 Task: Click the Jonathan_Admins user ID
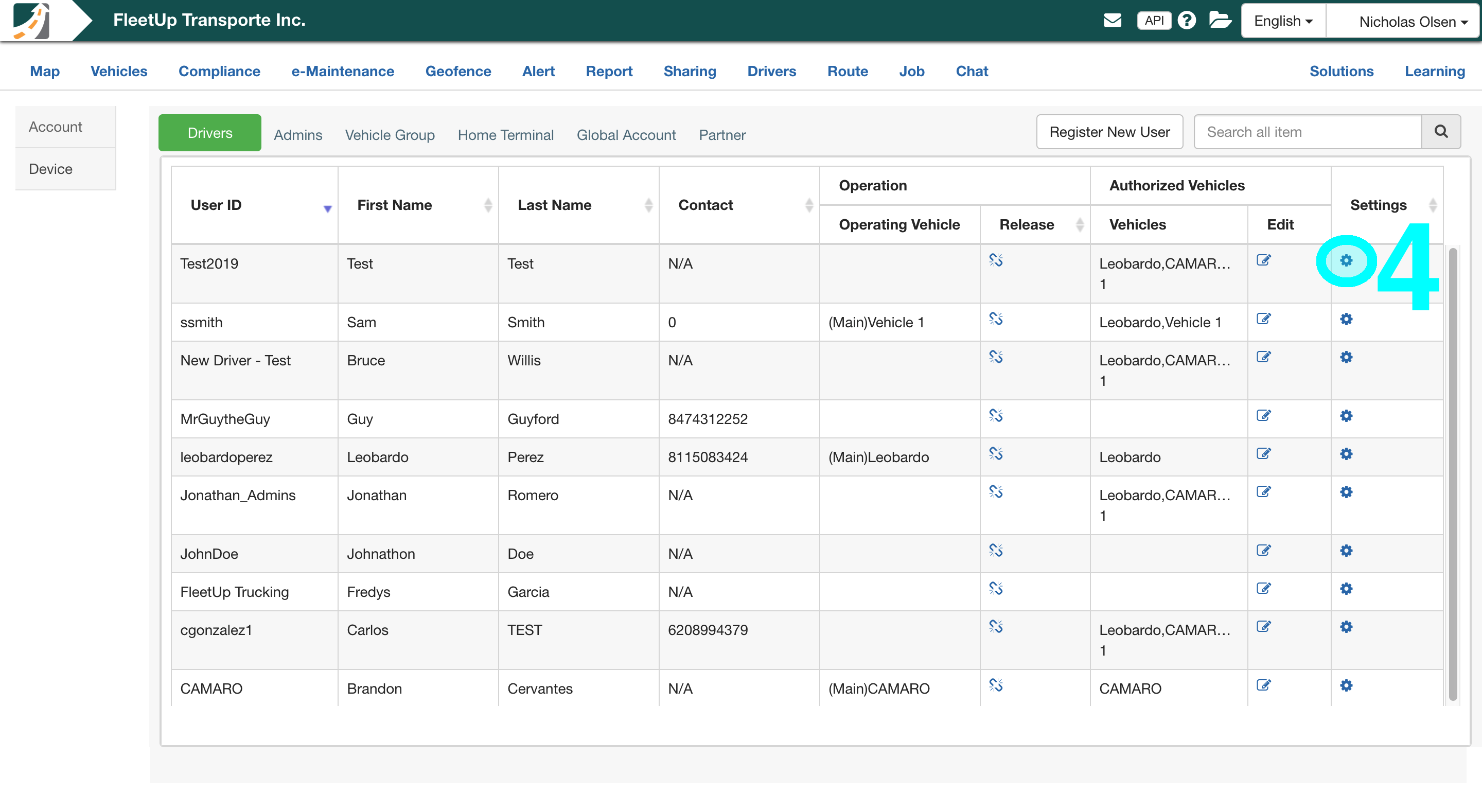pos(238,495)
